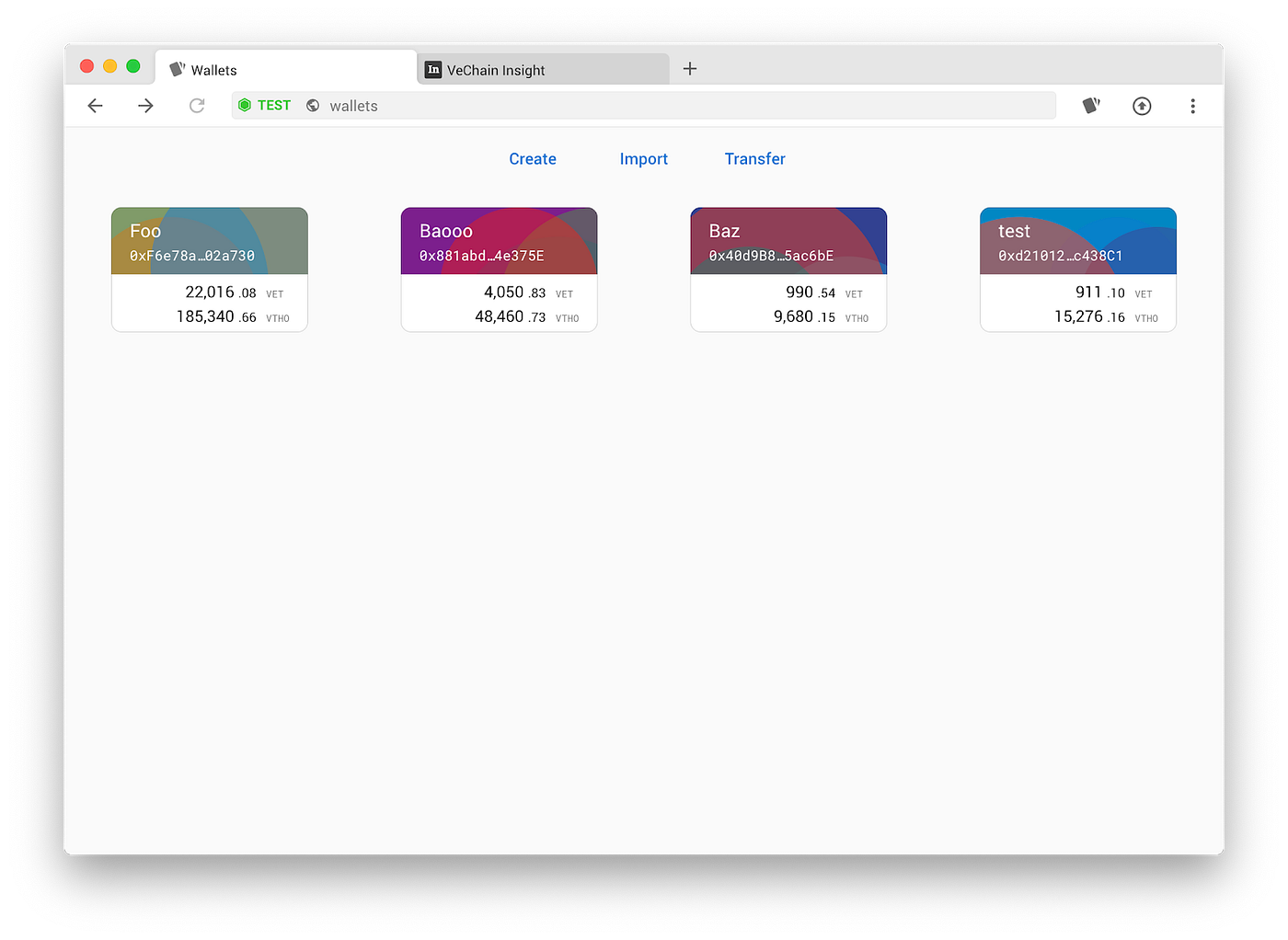Open the Transfer page
1288x940 pixels.
754,158
